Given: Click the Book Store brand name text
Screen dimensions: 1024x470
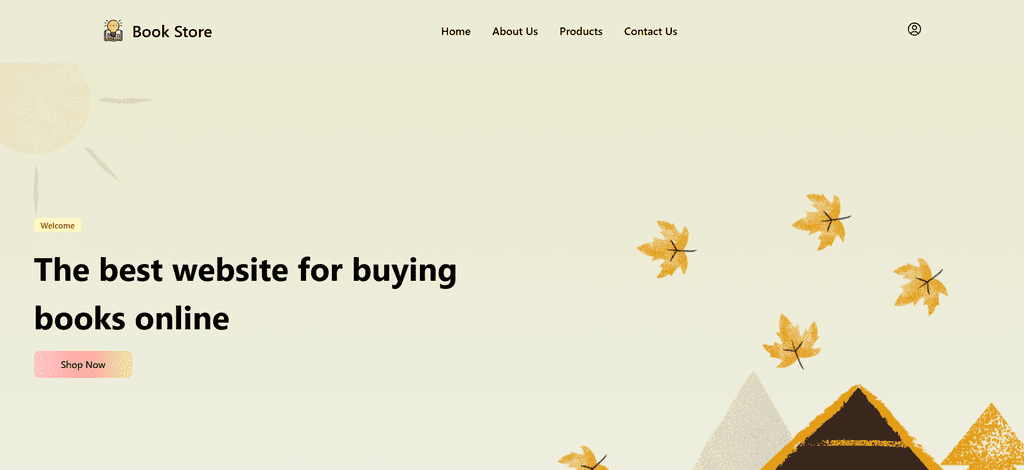Looking at the screenshot, I should tap(172, 31).
